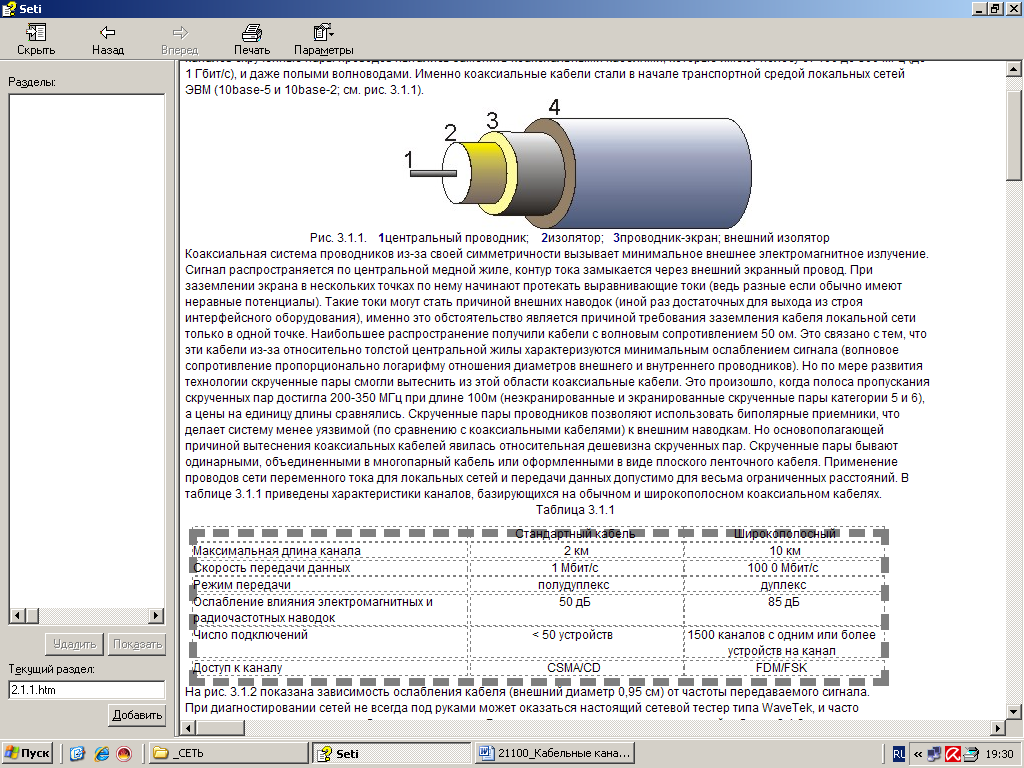Screen dimensions: 1024x768
Task: Click the 'FDM/FSK' table cell
Action: coord(782,668)
